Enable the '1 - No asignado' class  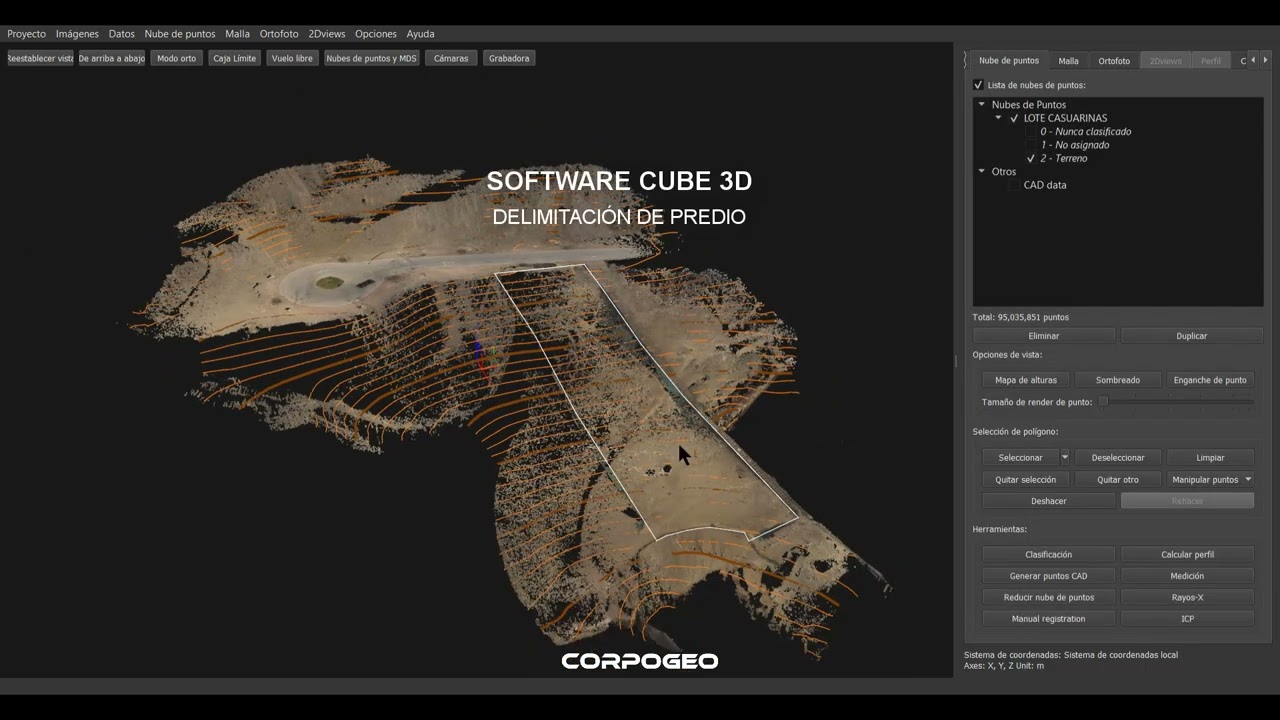coord(1031,145)
